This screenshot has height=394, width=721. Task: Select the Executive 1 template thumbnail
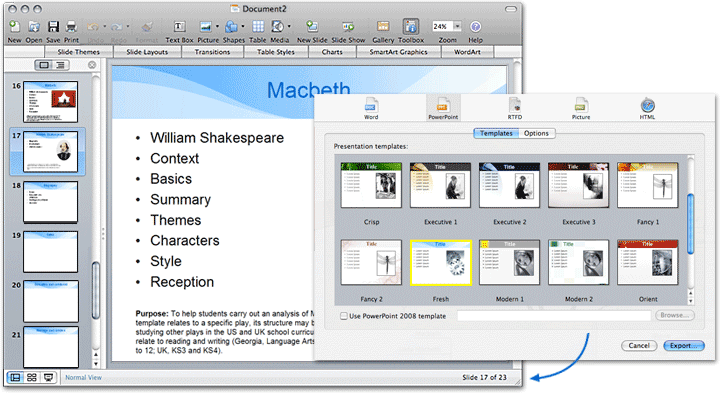[x=440, y=185]
